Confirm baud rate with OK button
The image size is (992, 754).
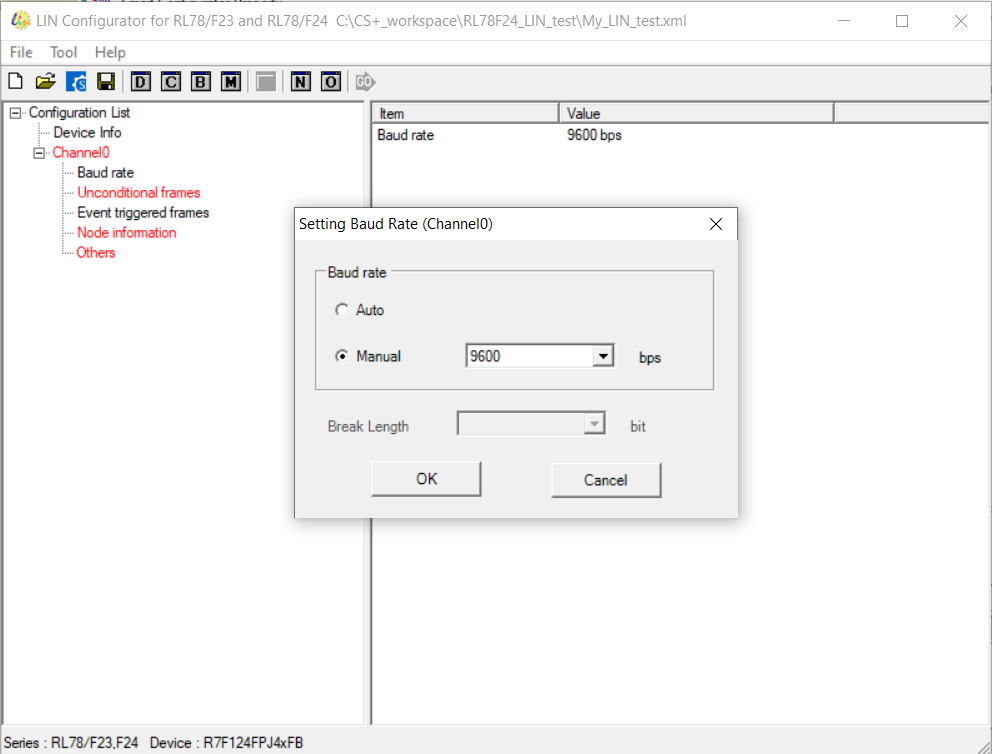click(x=426, y=479)
